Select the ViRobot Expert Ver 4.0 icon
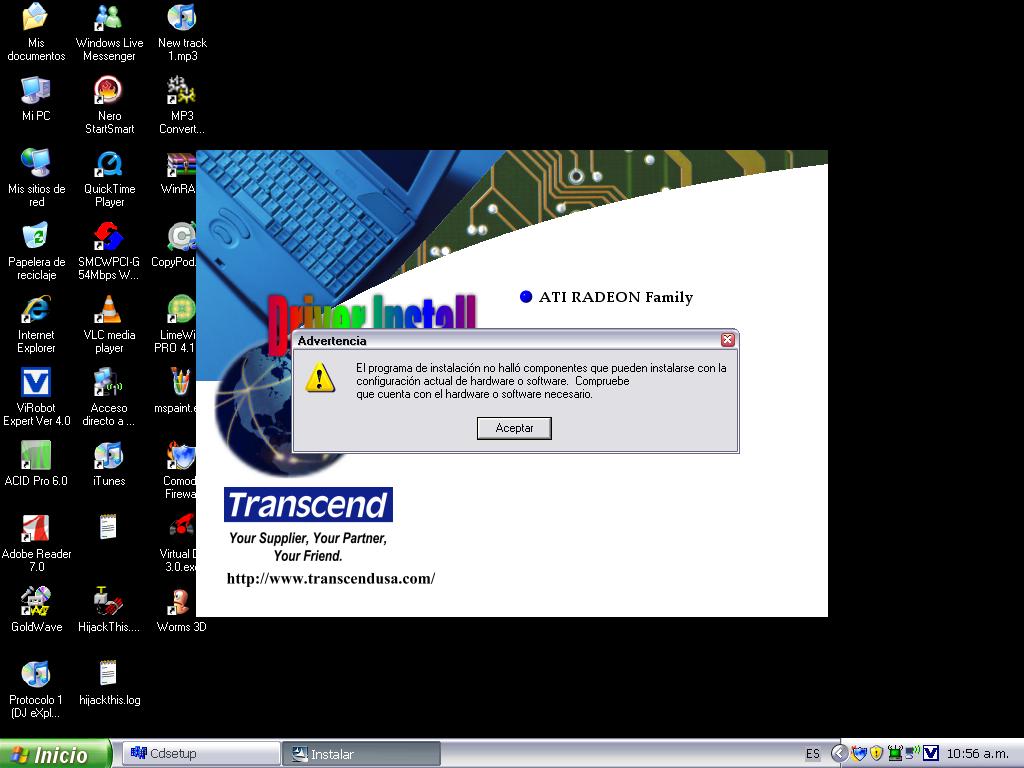The height and width of the screenshot is (768, 1024). point(36,398)
